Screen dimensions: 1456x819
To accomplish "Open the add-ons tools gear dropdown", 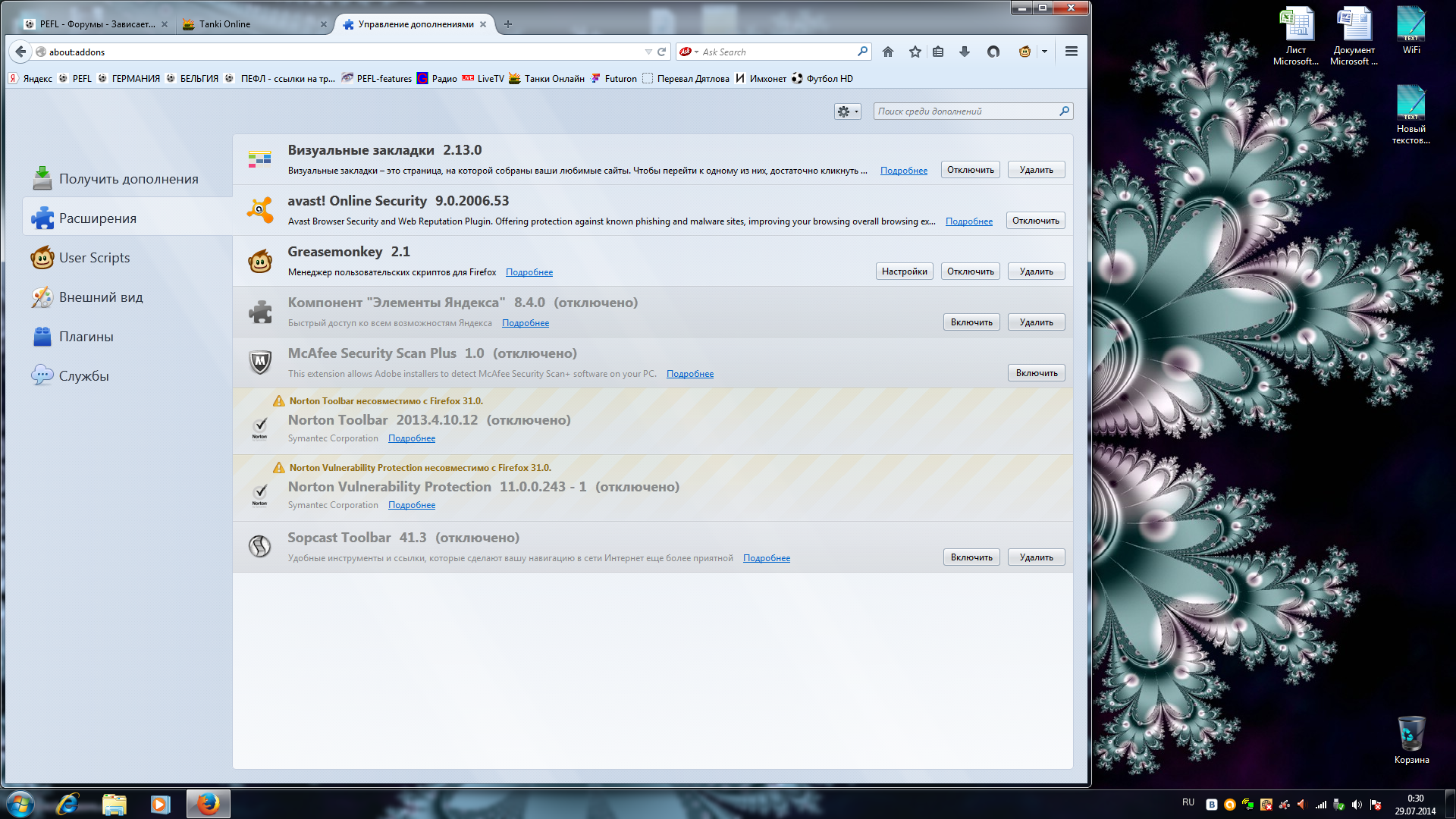I will tap(847, 111).
